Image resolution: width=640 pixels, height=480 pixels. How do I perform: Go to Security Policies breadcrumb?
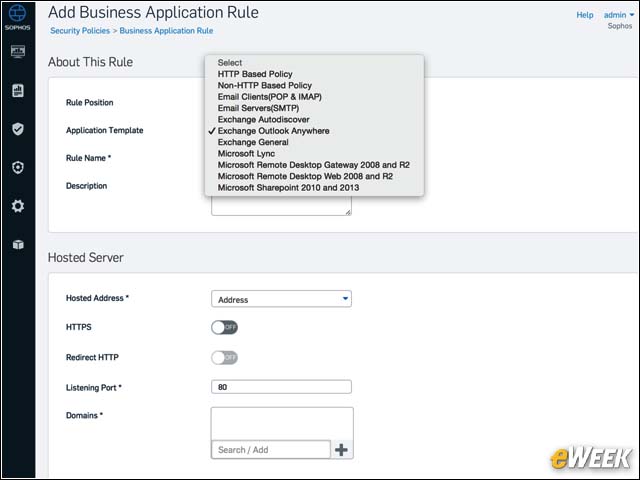coord(80,31)
